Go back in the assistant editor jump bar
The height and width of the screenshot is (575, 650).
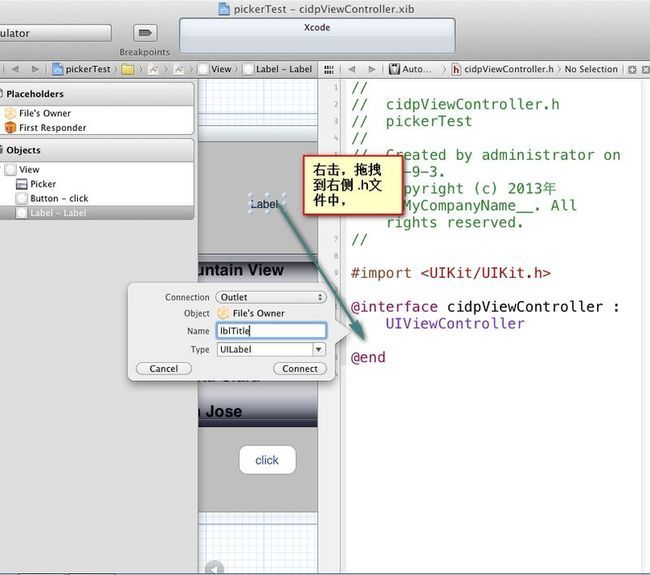click(352, 69)
